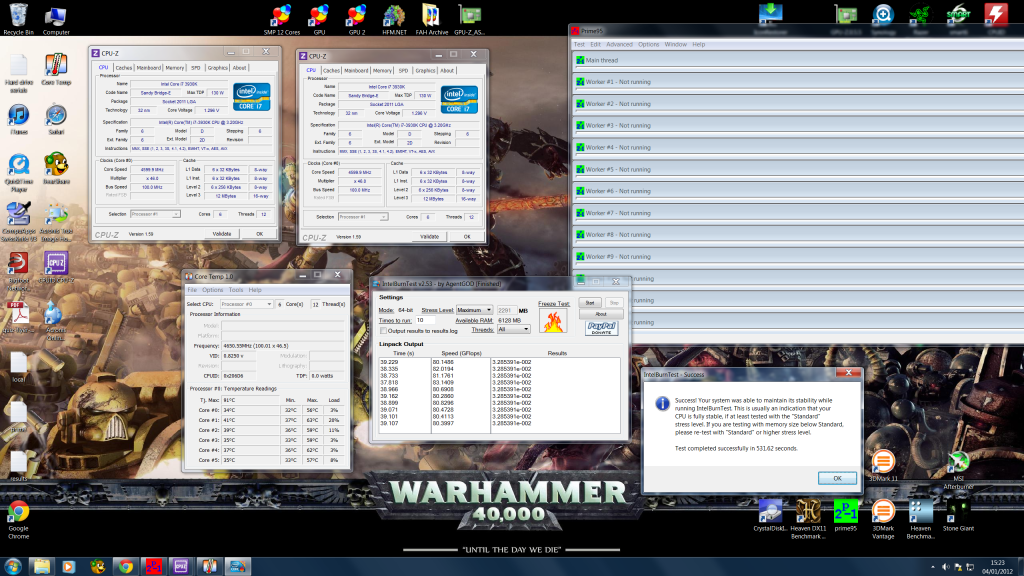Open the Recycle Bin desktop icon
The width and height of the screenshot is (1024, 576).
18,14
